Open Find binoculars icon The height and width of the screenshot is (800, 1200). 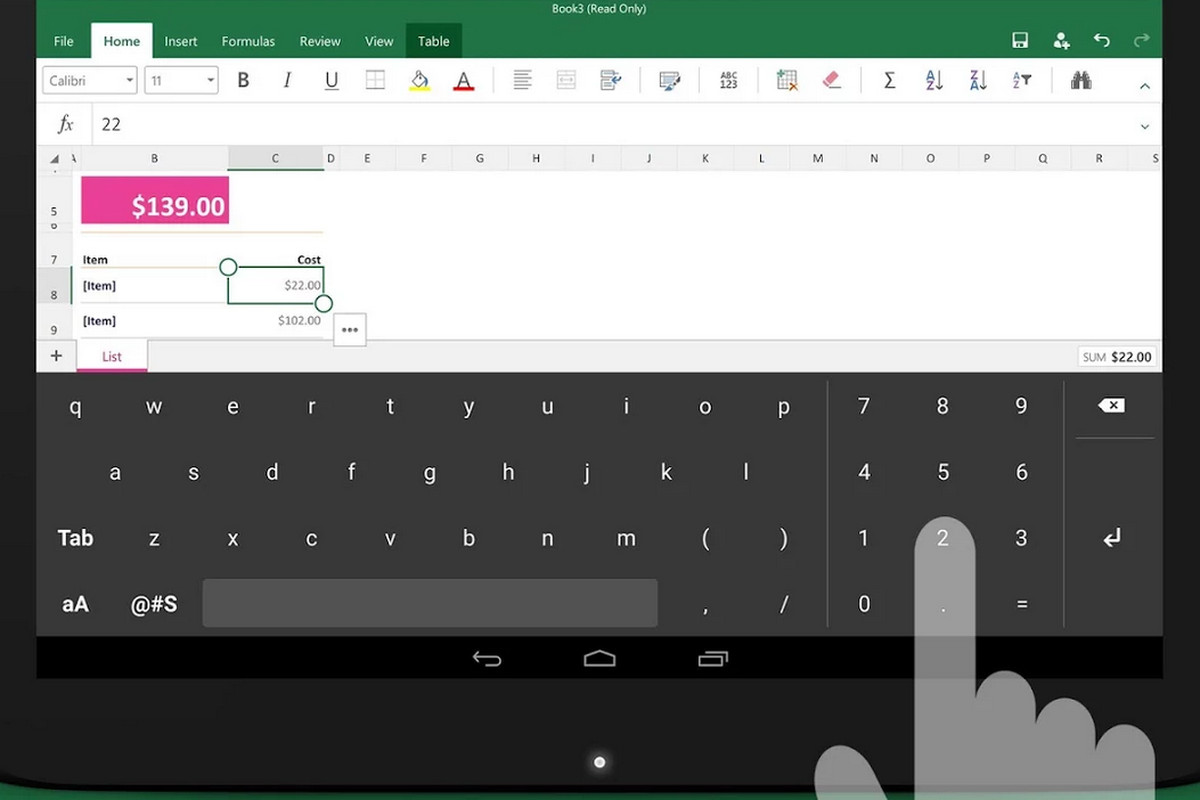tap(1081, 81)
